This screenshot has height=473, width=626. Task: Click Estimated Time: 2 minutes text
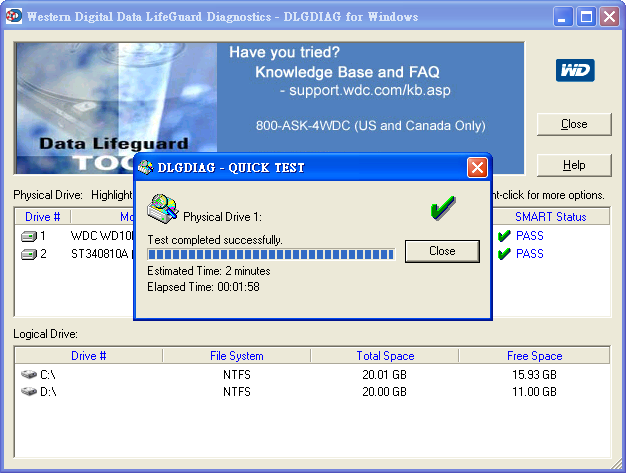[209, 271]
